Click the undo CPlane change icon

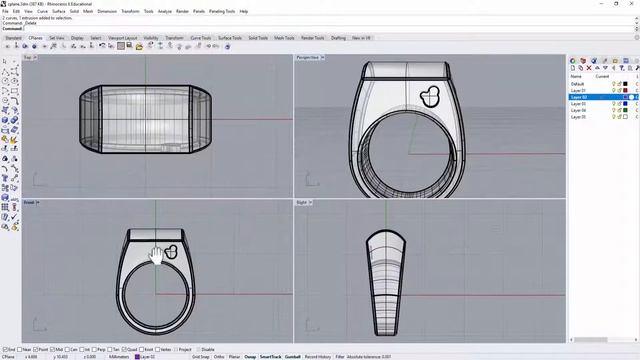(102, 46)
